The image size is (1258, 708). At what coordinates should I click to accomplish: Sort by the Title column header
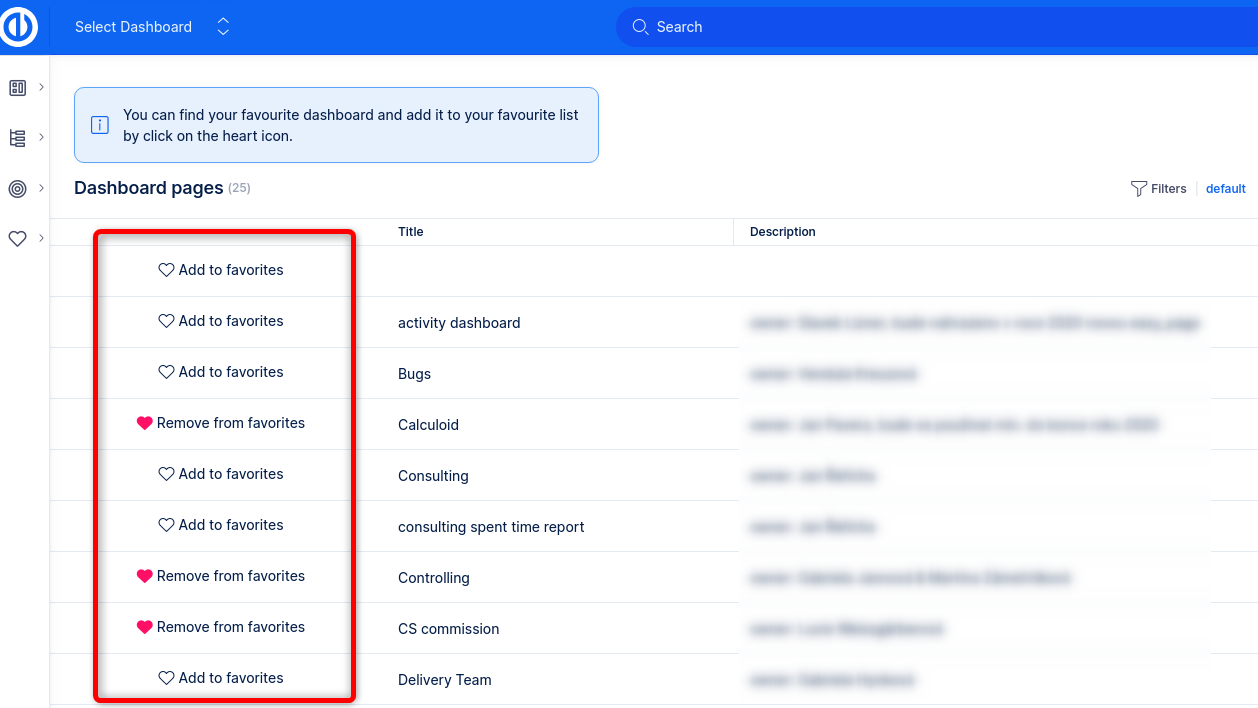point(411,232)
